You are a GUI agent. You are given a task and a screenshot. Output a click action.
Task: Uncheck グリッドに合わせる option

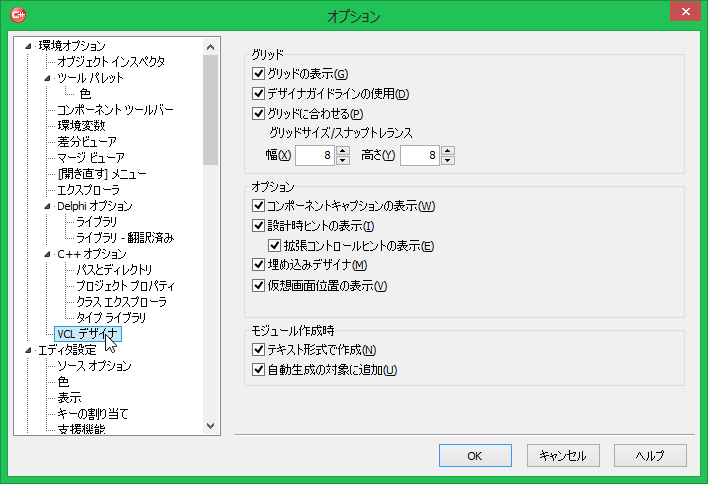pos(259,113)
